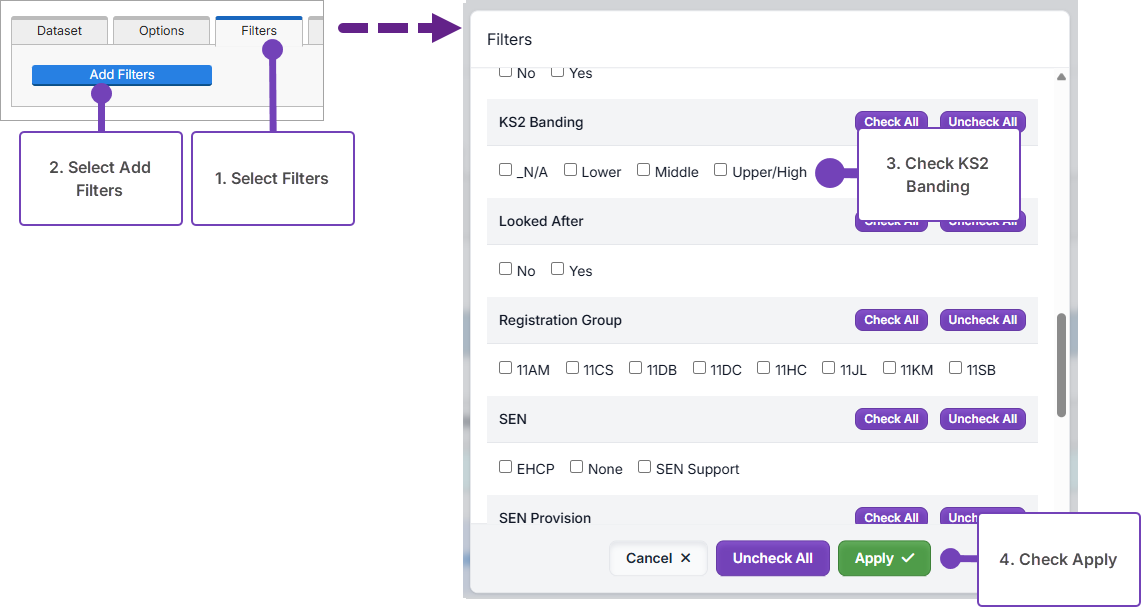
Task: Tick the Upper/High checkbox
Action: pos(720,170)
